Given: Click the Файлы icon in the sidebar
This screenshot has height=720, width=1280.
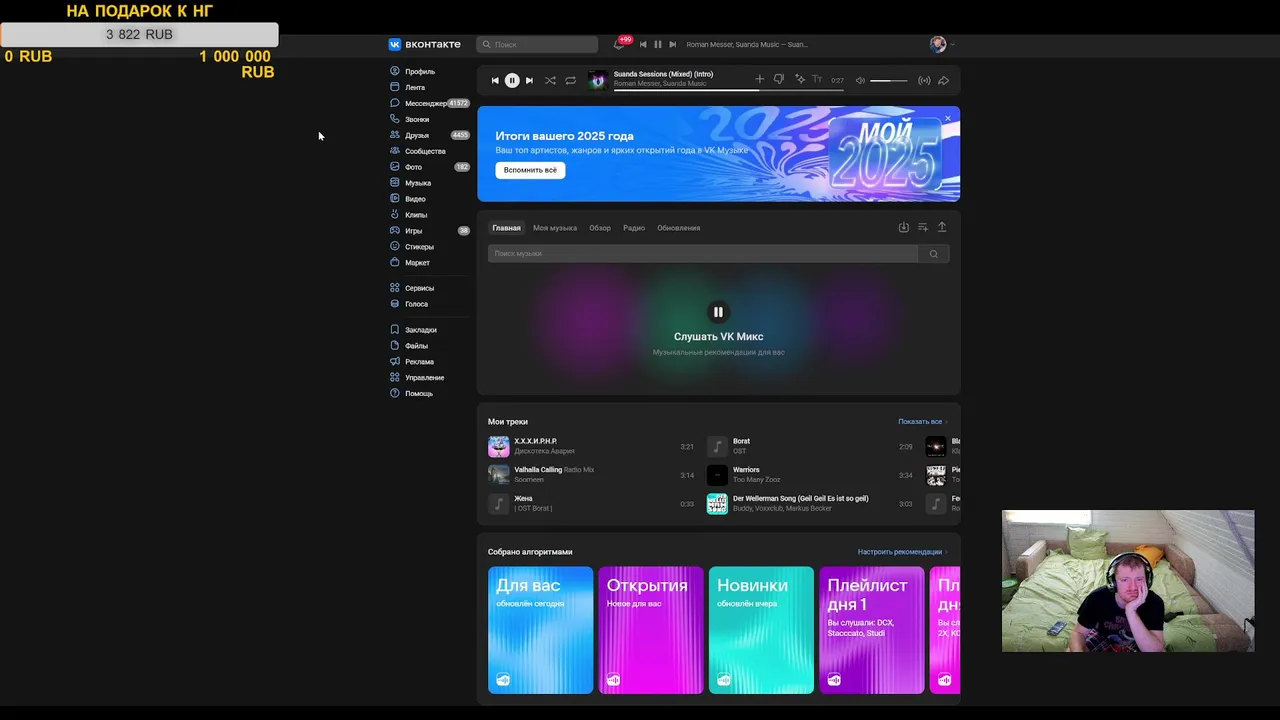Looking at the screenshot, I should coord(395,346).
